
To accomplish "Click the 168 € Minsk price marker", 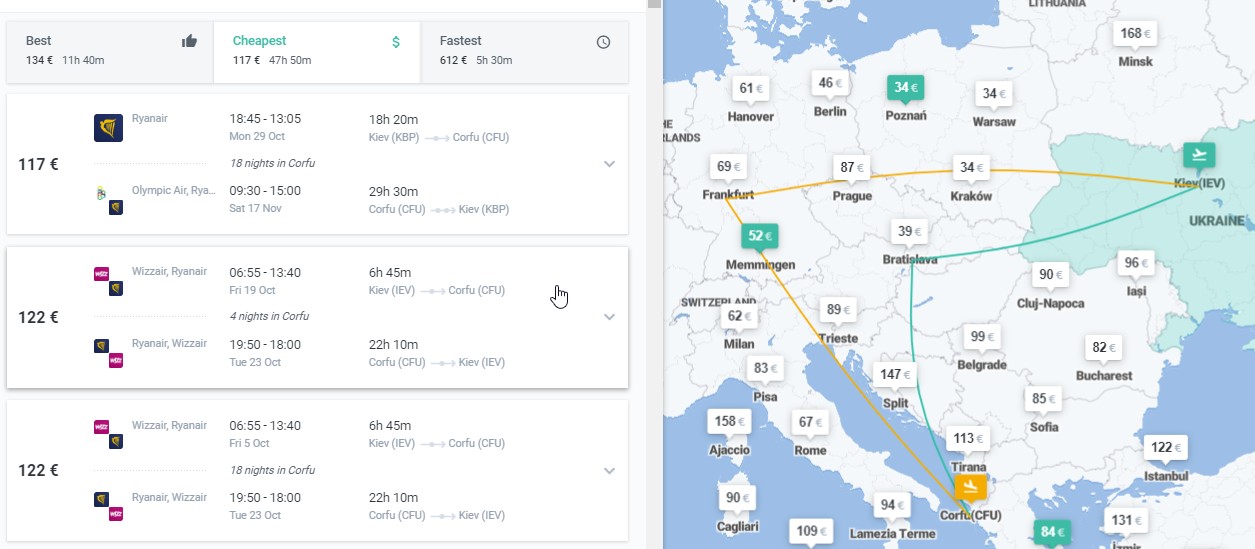I will pos(1135,33).
